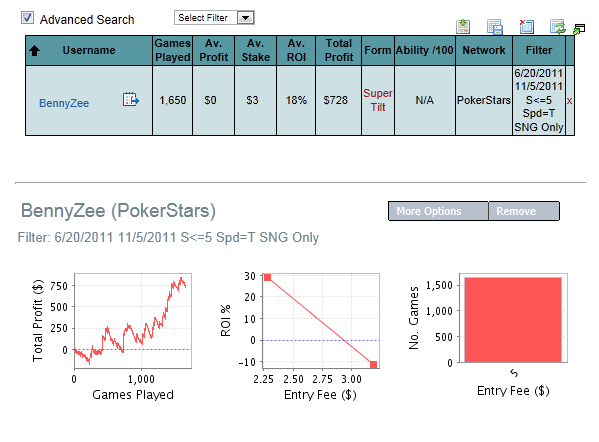Viewport: 599px width, 442px height.
Task: Click the Filter description text below heading
Action: [x=168, y=238]
